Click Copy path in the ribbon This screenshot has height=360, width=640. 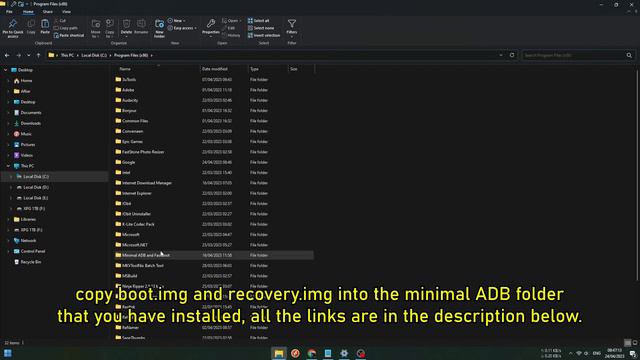coord(65,28)
